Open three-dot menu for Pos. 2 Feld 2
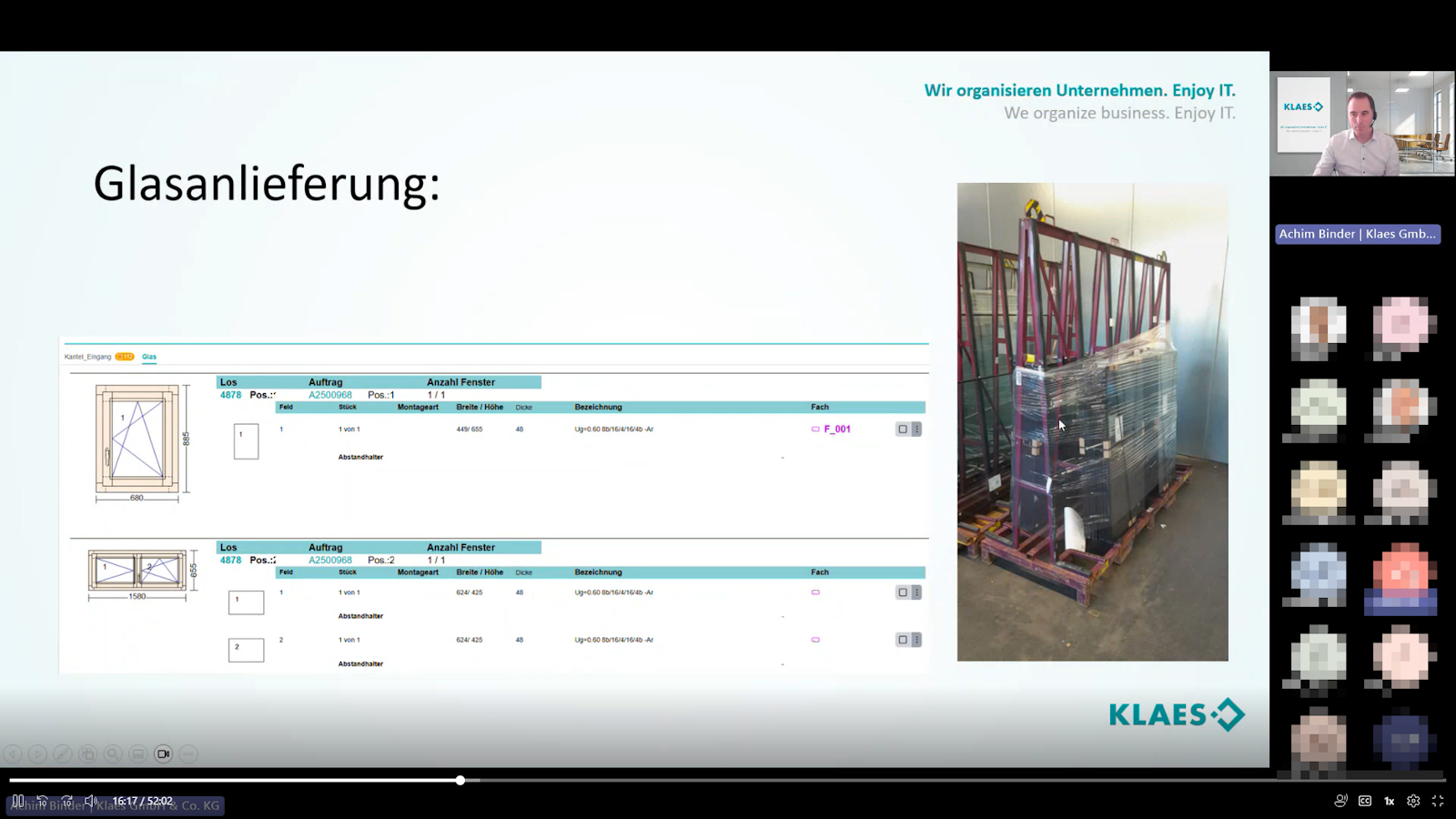Screen dimensions: 1456x819 [916, 640]
